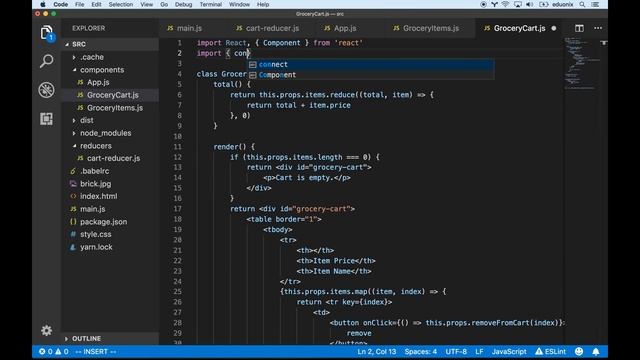Open the Selection menu
The image size is (640, 360).
(x=121, y=4)
